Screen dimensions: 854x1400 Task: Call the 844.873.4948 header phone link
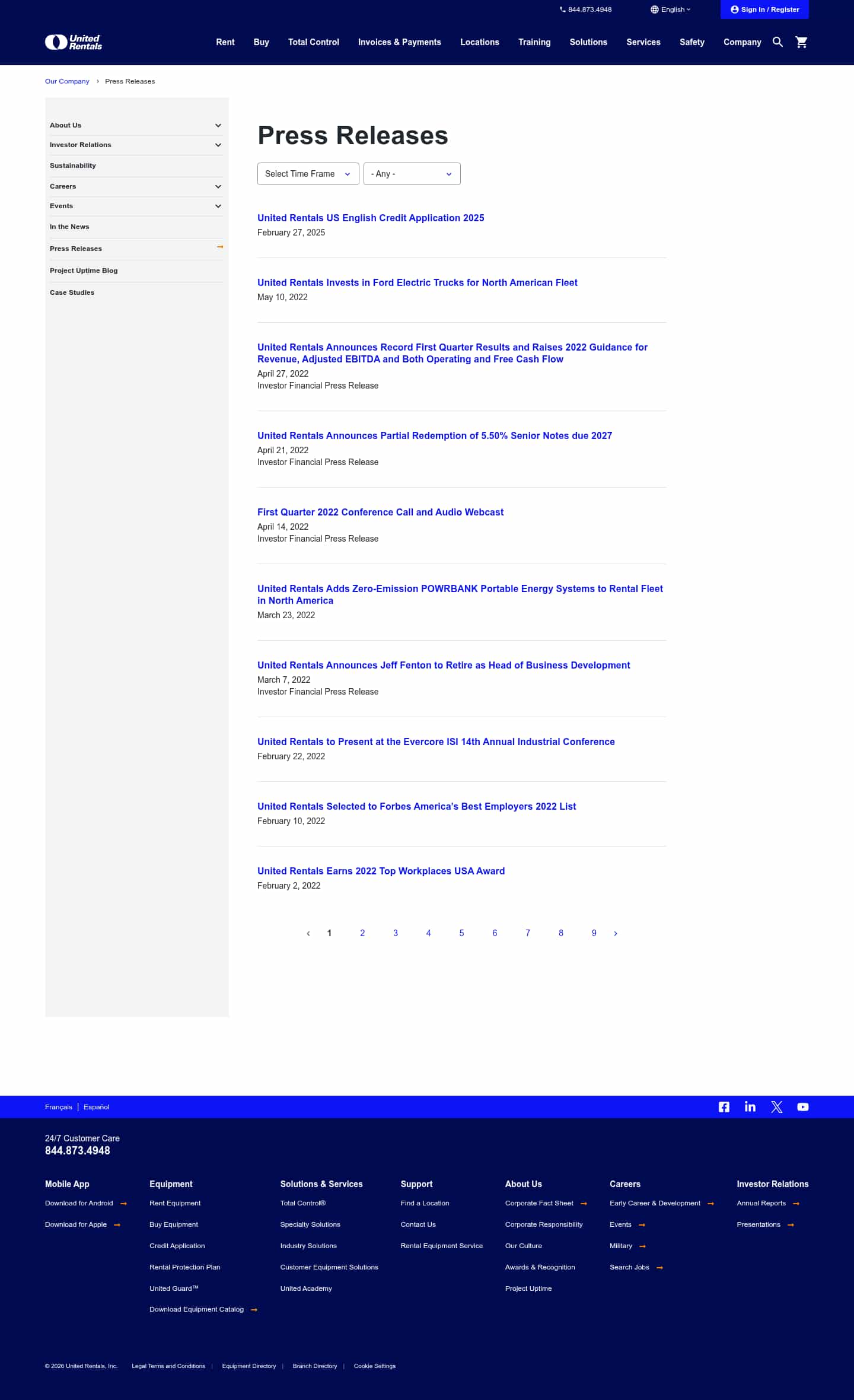click(x=585, y=9)
